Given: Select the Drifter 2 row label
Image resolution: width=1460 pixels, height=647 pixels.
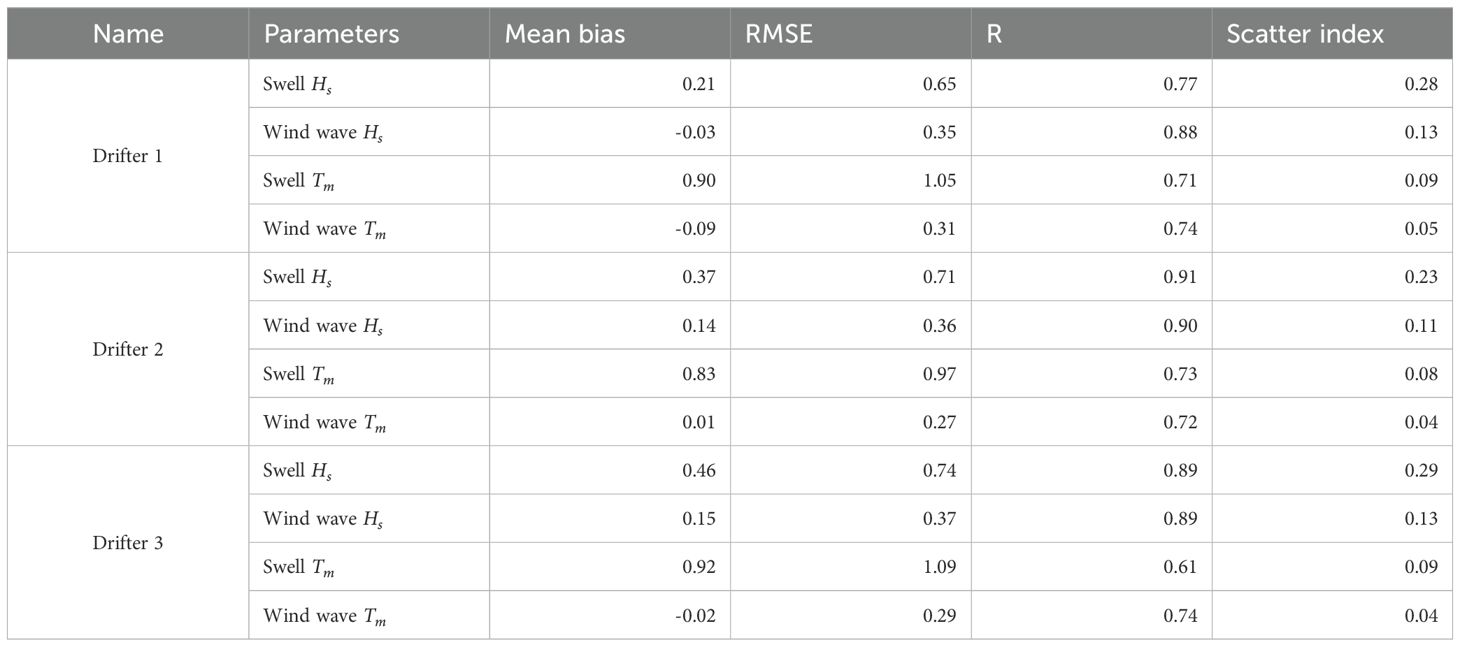Looking at the screenshot, I should click(x=129, y=350).
